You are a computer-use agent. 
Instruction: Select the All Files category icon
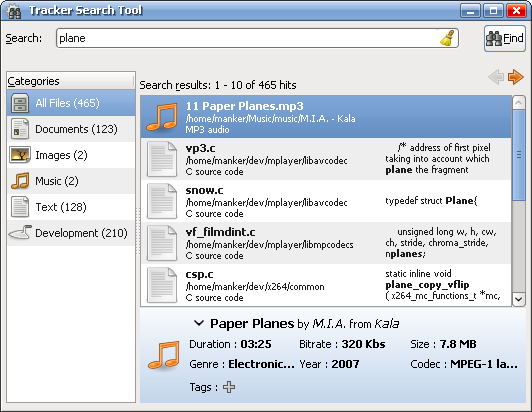20,103
